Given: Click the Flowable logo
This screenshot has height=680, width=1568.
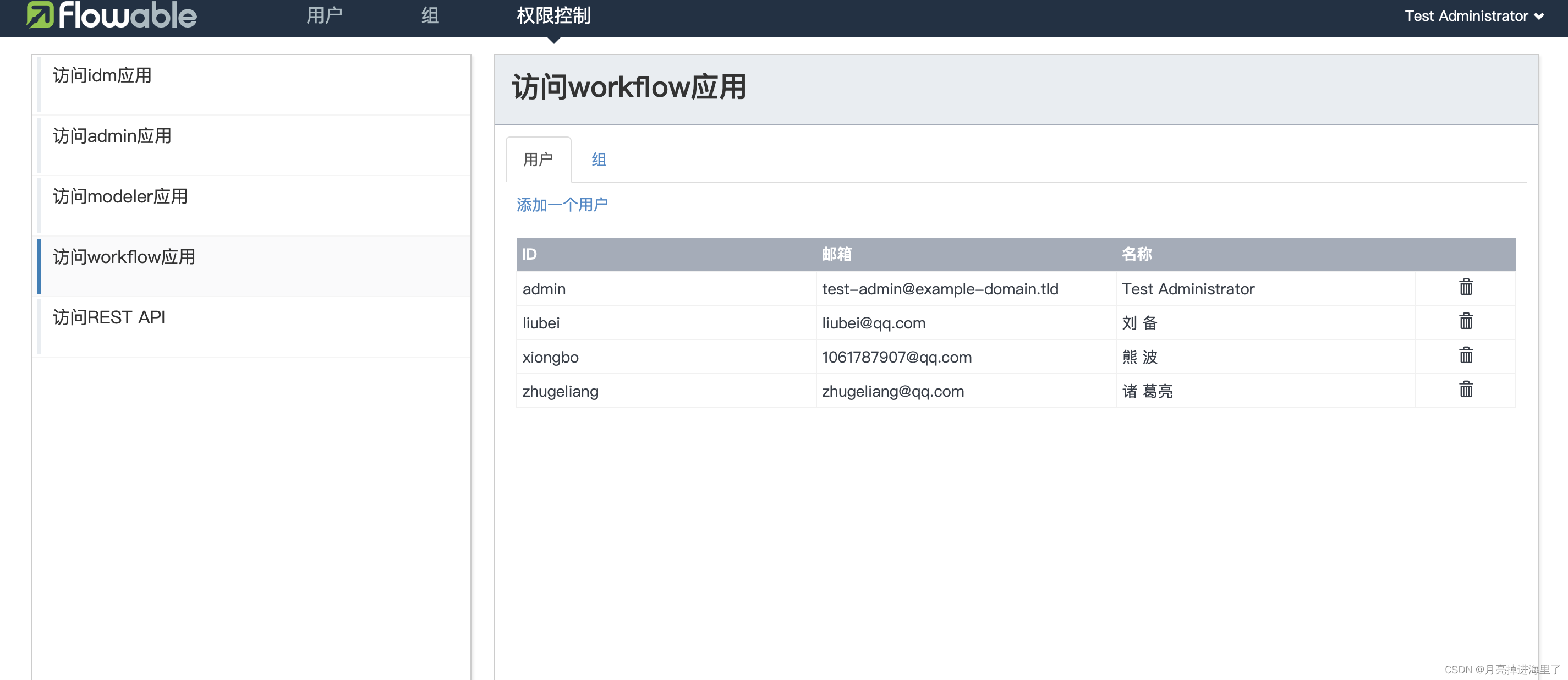Looking at the screenshot, I should [x=111, y=15].
